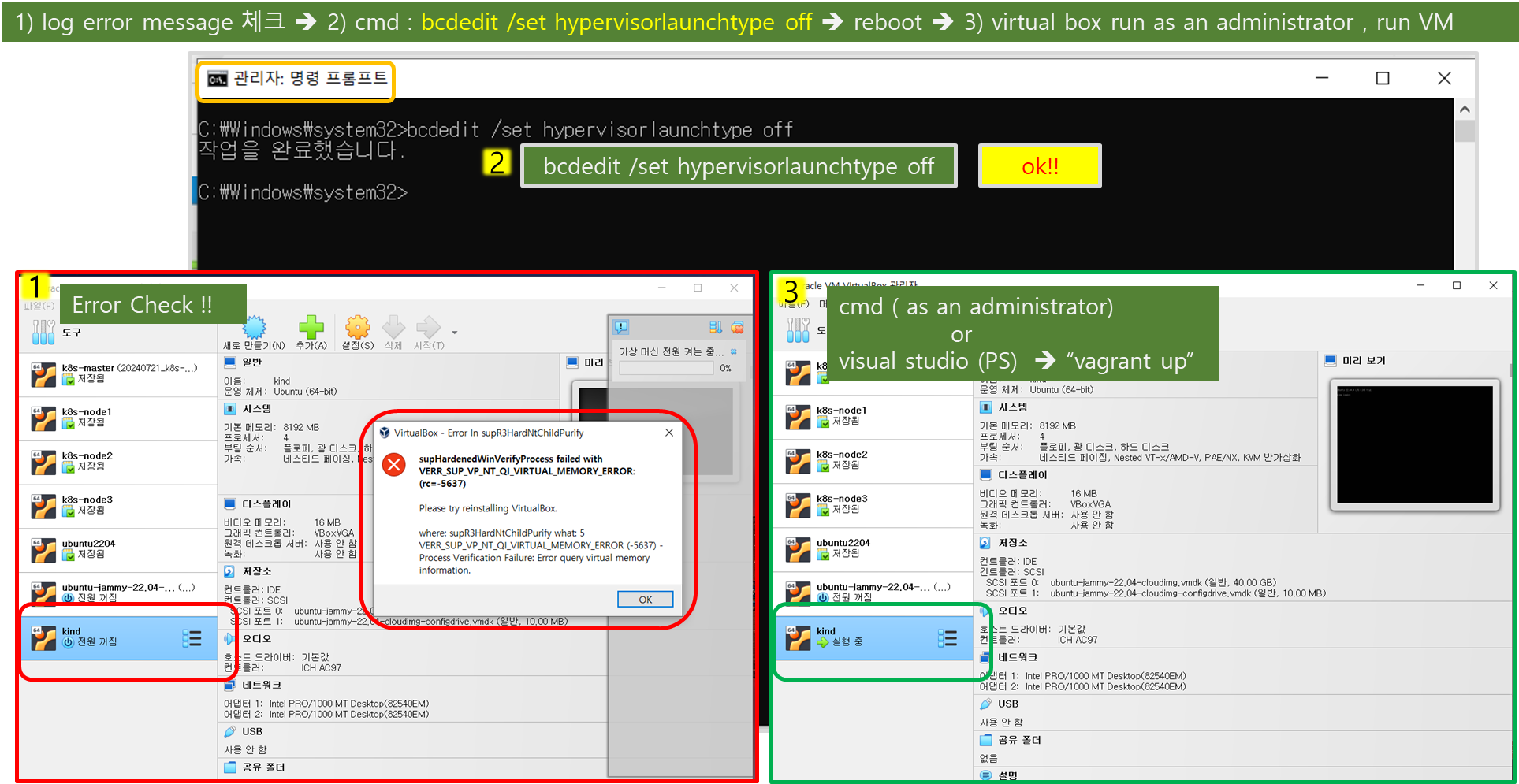
Task: Close the supR3HardNtChildPurify error dialog
Action: (x=668, y=433)
